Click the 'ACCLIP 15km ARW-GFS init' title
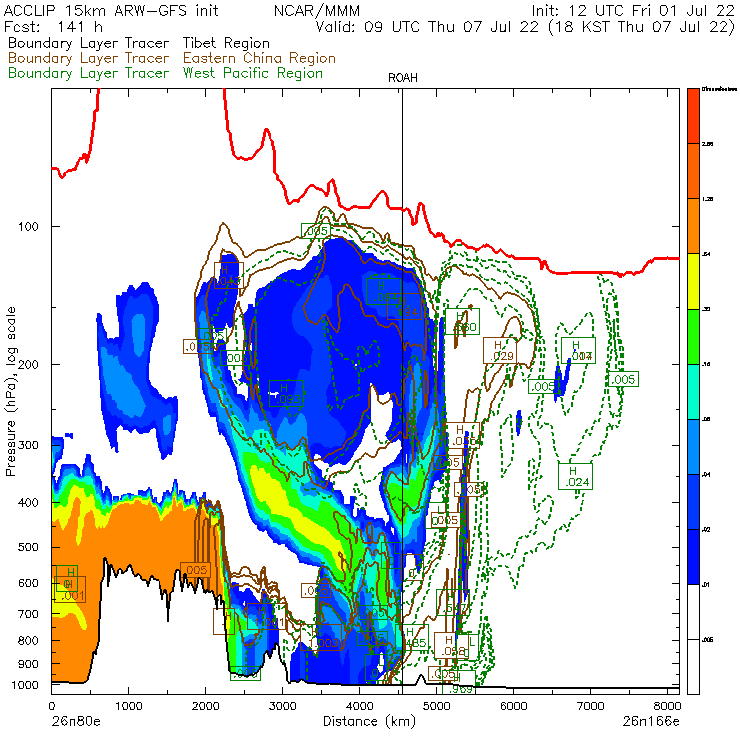Screen dimensions: 740x740 [x=111, y=10]
